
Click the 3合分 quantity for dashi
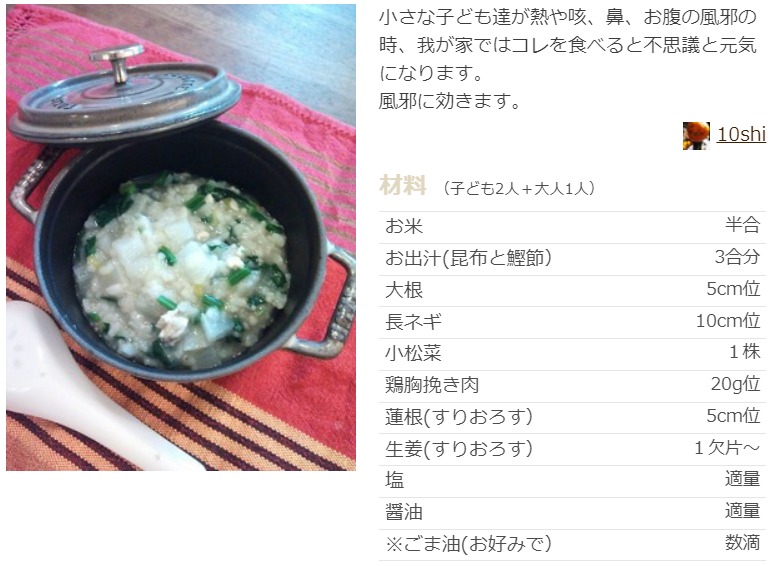[x=737, y=257]
